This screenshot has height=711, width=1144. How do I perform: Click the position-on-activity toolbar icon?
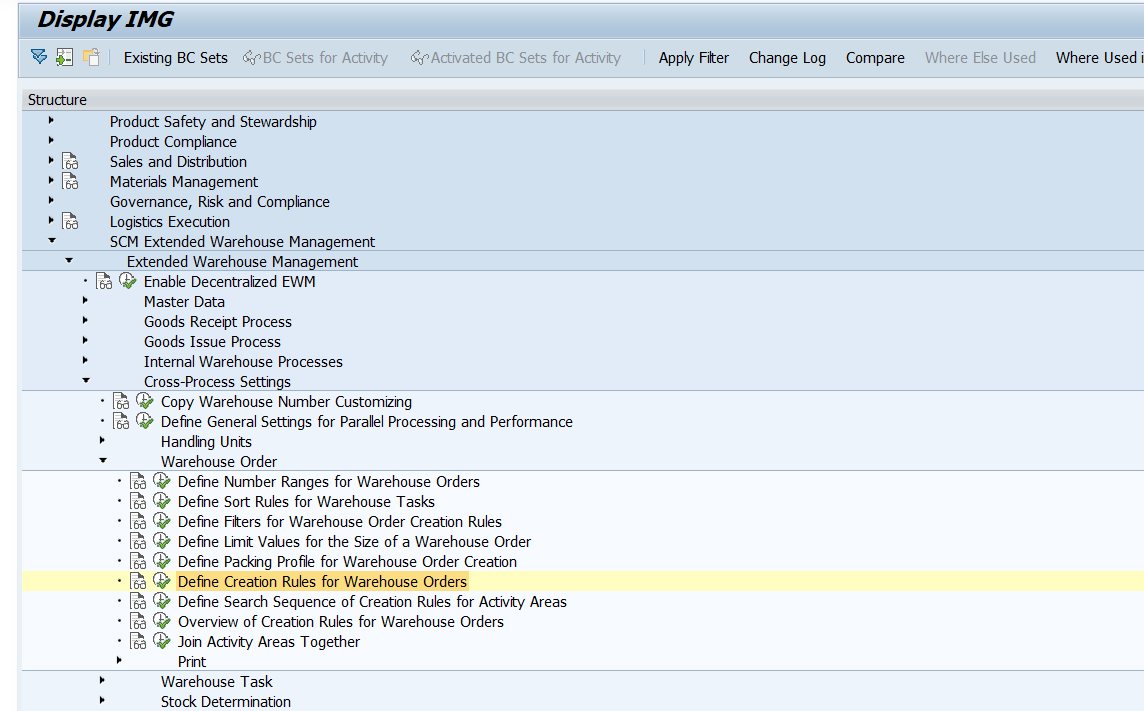[65, 57]
